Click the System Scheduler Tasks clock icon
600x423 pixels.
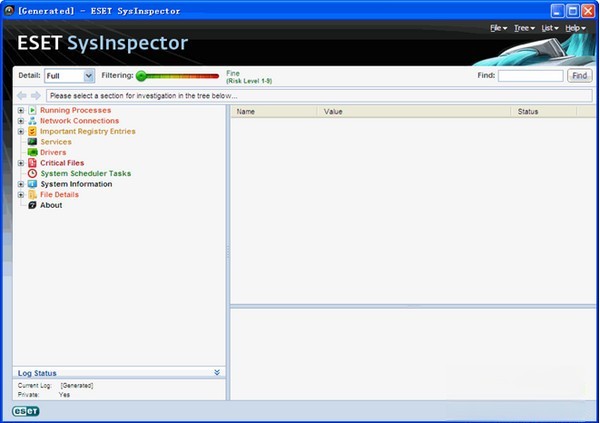tap(32, 173)
